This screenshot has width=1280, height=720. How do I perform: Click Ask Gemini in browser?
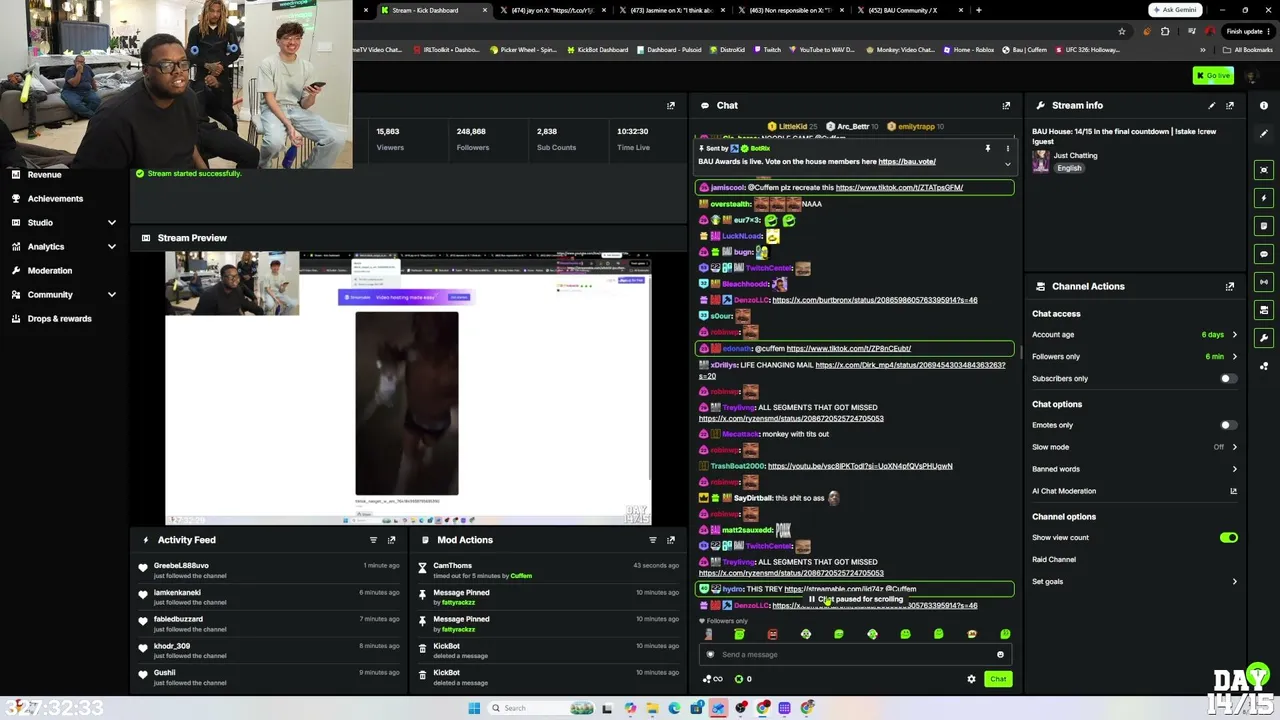click(1174, 10)
